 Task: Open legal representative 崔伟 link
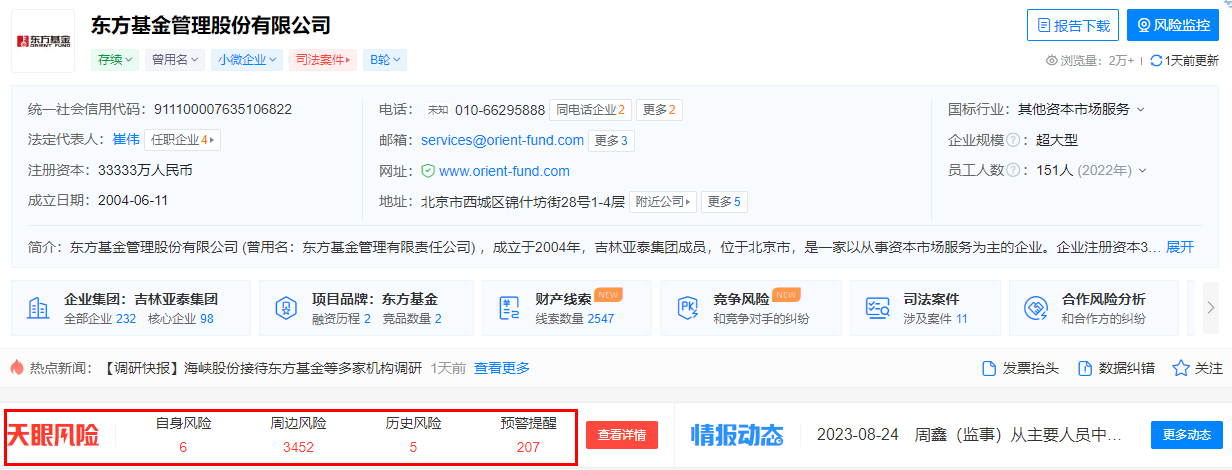click(126, 140)
